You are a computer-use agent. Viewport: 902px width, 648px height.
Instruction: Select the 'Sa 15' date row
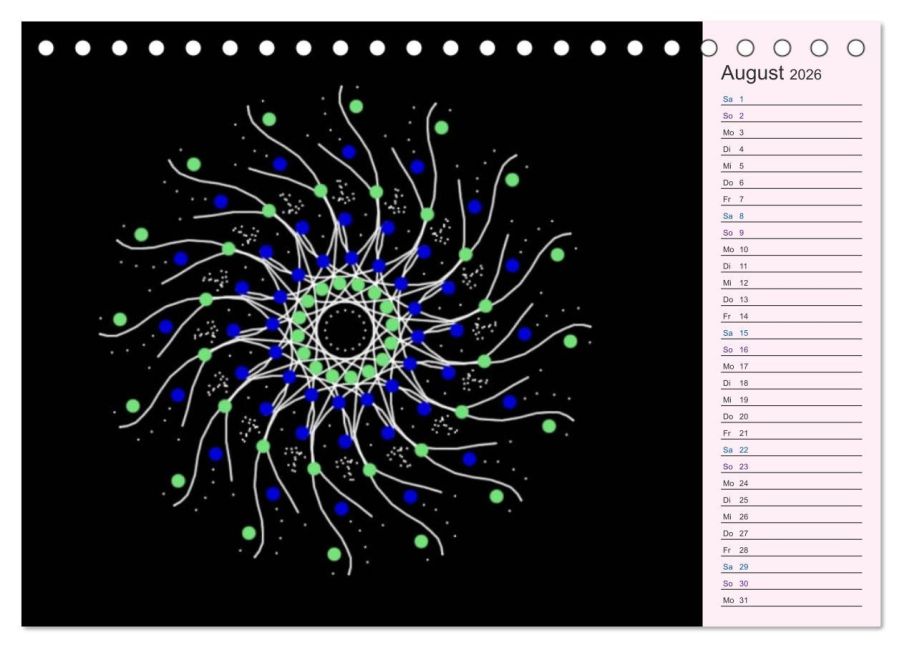792,333
